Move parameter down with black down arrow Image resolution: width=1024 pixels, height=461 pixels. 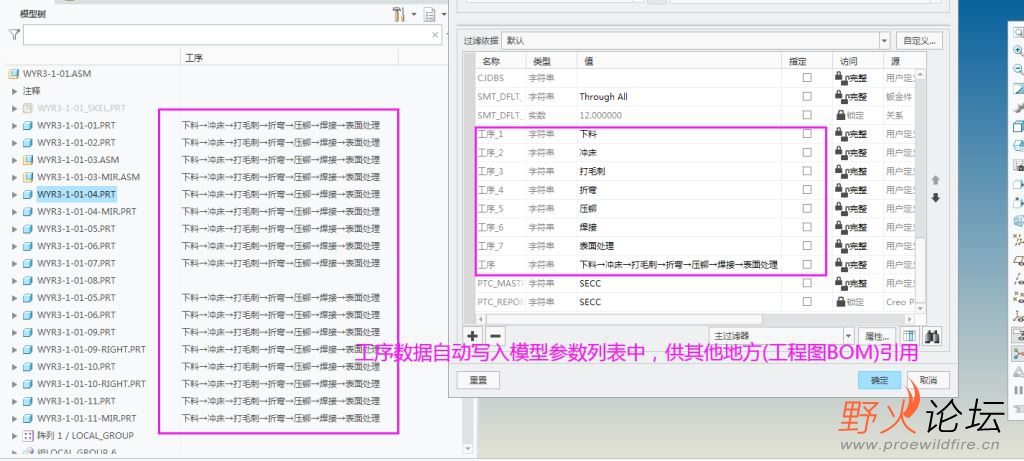(935, 198)
